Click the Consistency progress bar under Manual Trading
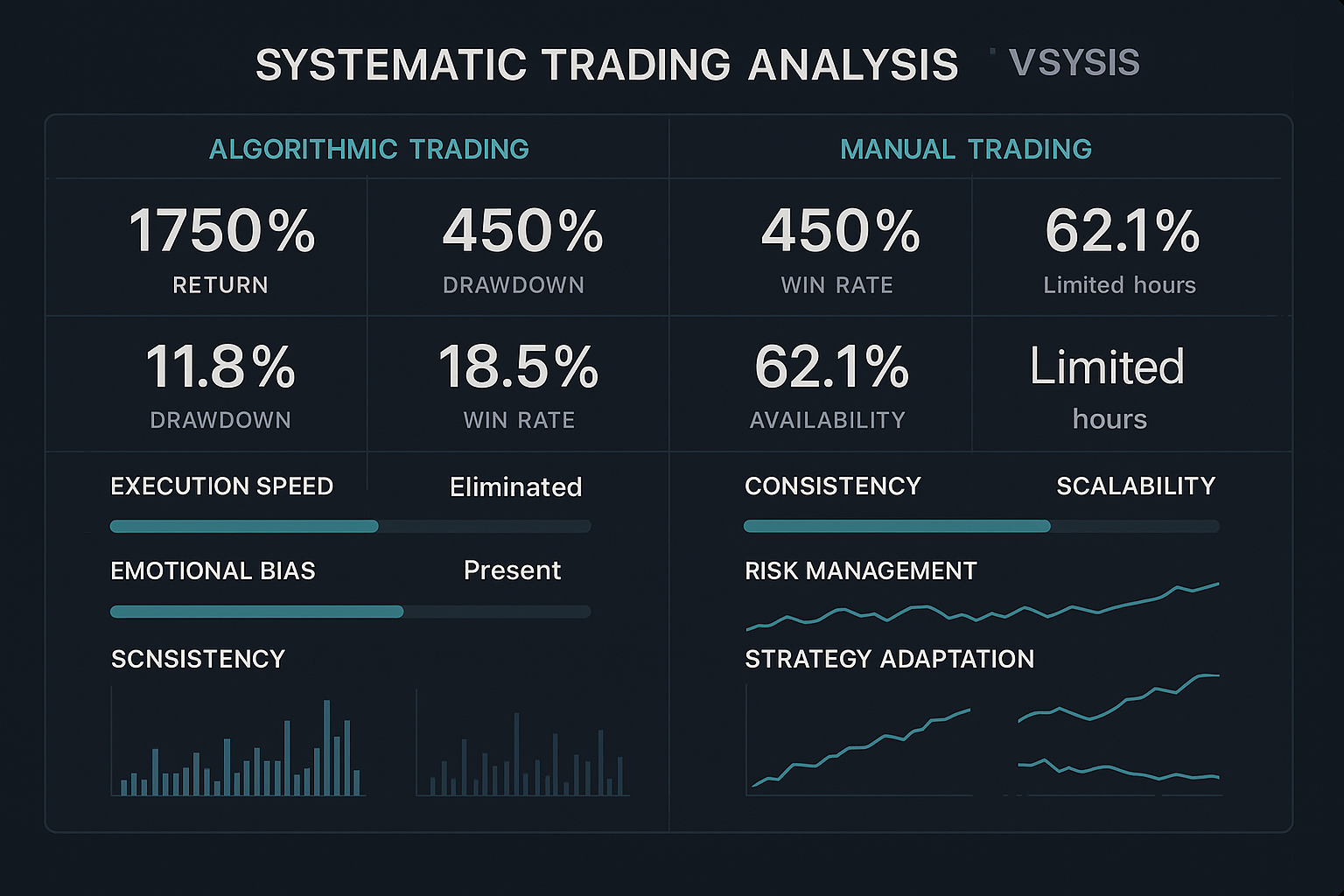 pyautogui.click(x=981, y=527)
